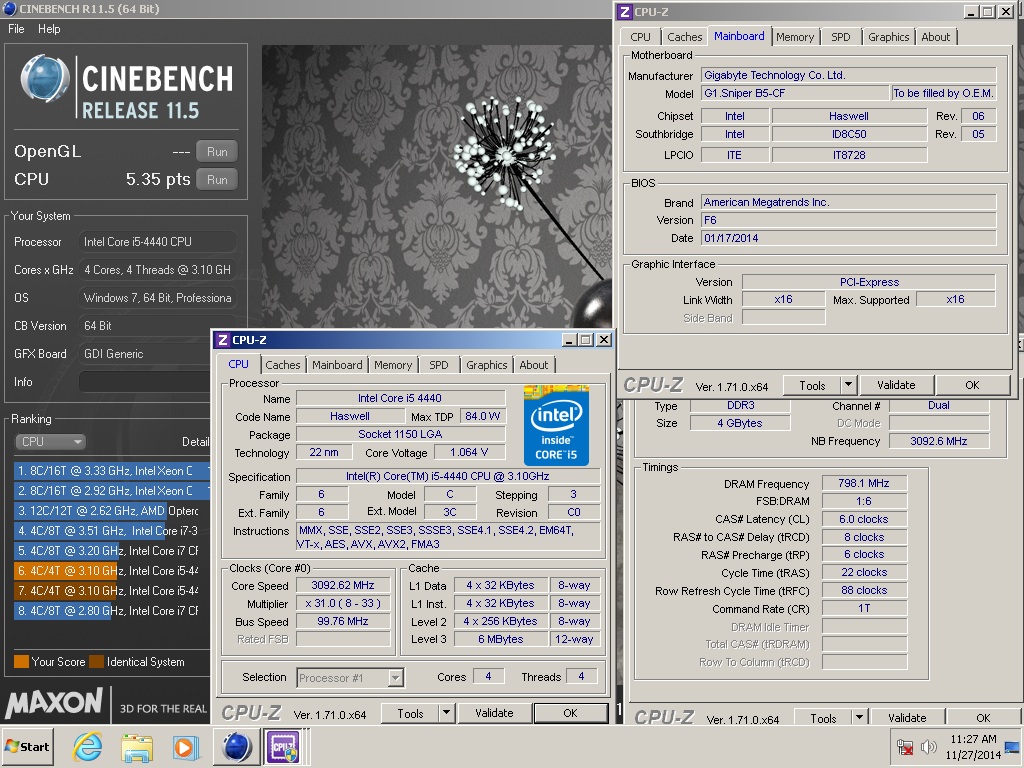Image resolution: width=1024 pixels, height=768 pixels.
Task: Click Tools button in Memory CPU-Z window
Action: pyautogui.click(x=823, y=718)
